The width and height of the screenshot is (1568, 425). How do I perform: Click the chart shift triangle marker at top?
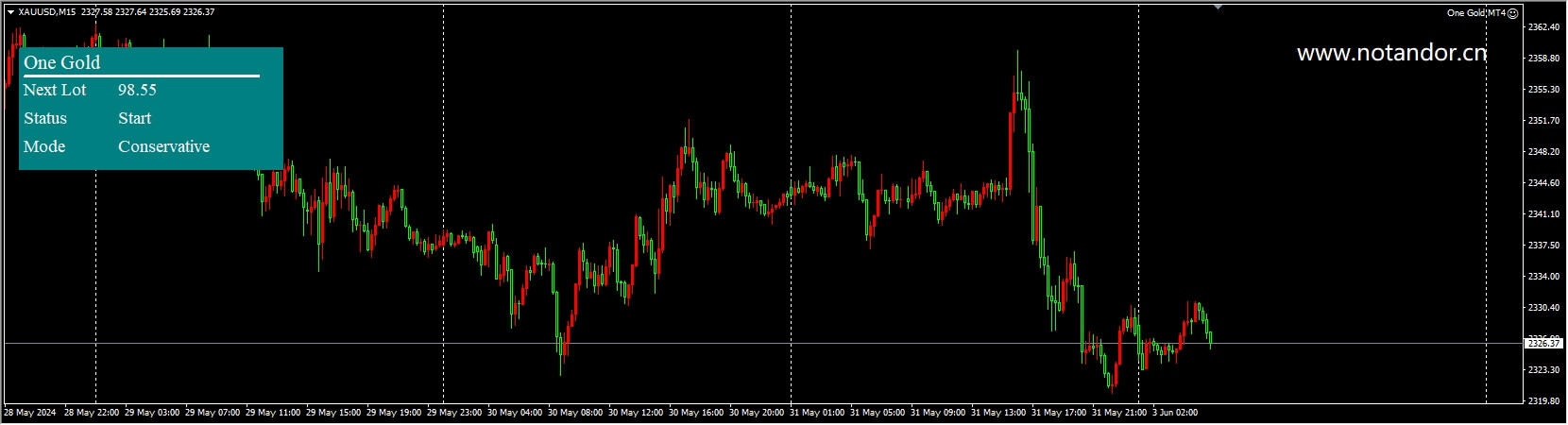1218,8
